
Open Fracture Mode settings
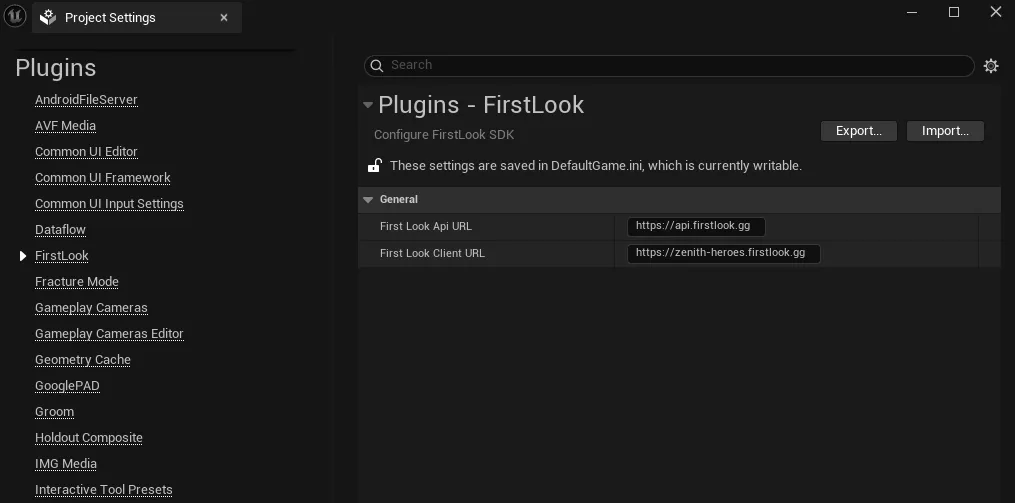pos(76,282)
